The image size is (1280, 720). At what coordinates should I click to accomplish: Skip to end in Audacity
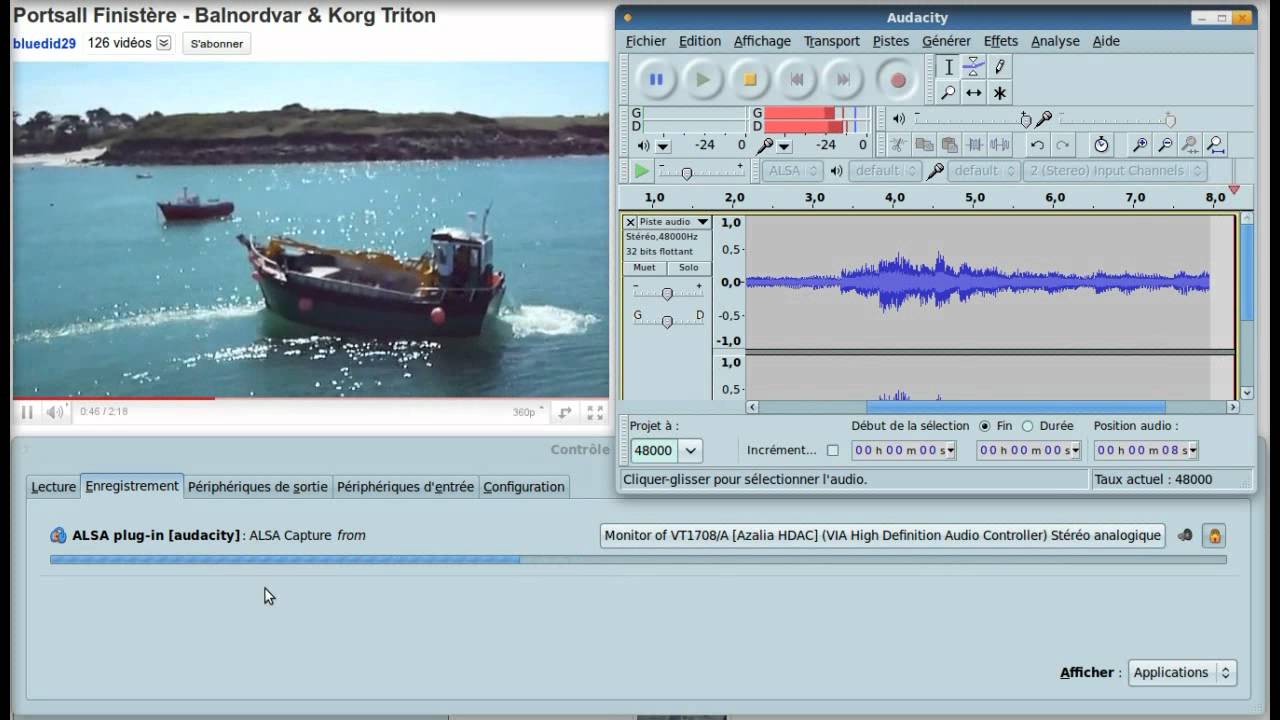click(x=844, y=80)
